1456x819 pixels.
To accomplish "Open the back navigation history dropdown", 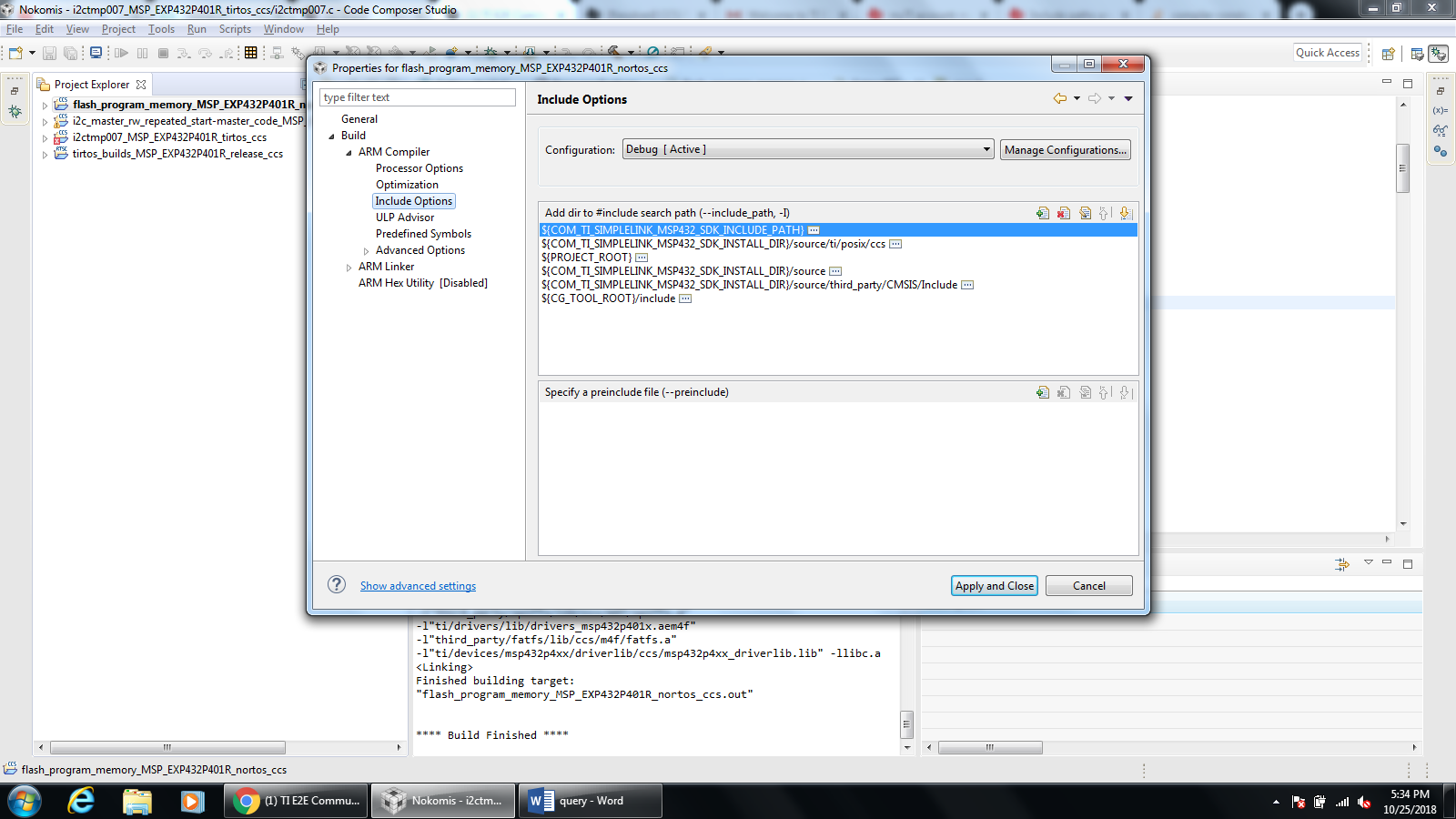I will (1077, 98).
